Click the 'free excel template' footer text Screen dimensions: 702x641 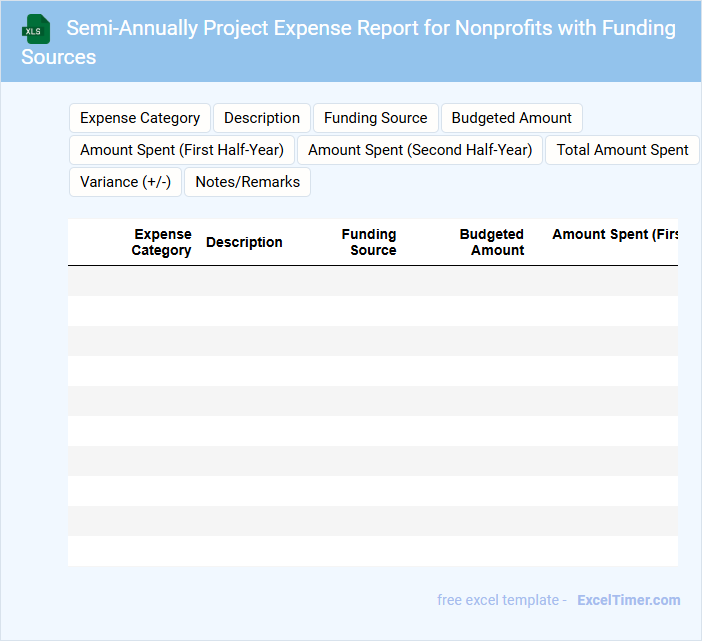[498, 600]
